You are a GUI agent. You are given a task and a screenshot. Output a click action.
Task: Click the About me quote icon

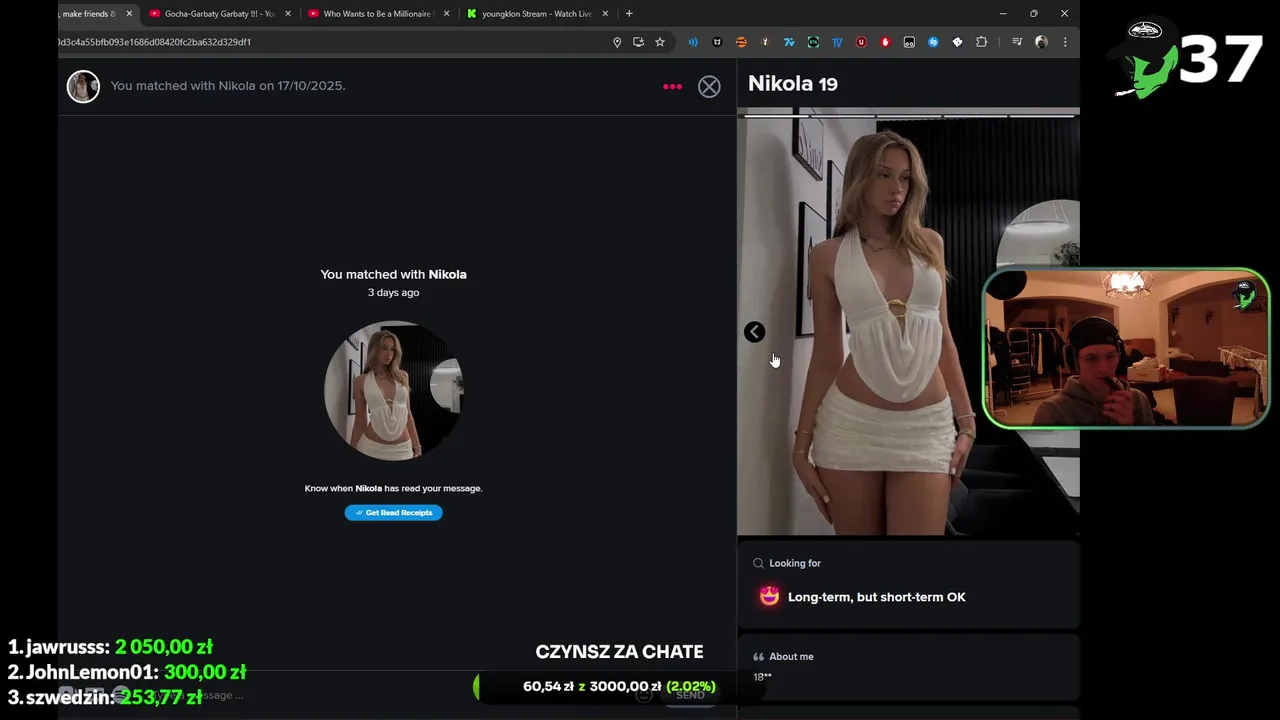(x=758, y=657)
